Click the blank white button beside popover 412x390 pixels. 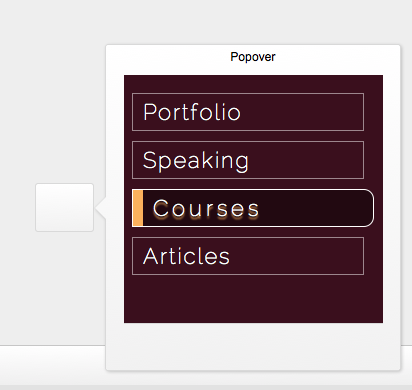point(64,207)
